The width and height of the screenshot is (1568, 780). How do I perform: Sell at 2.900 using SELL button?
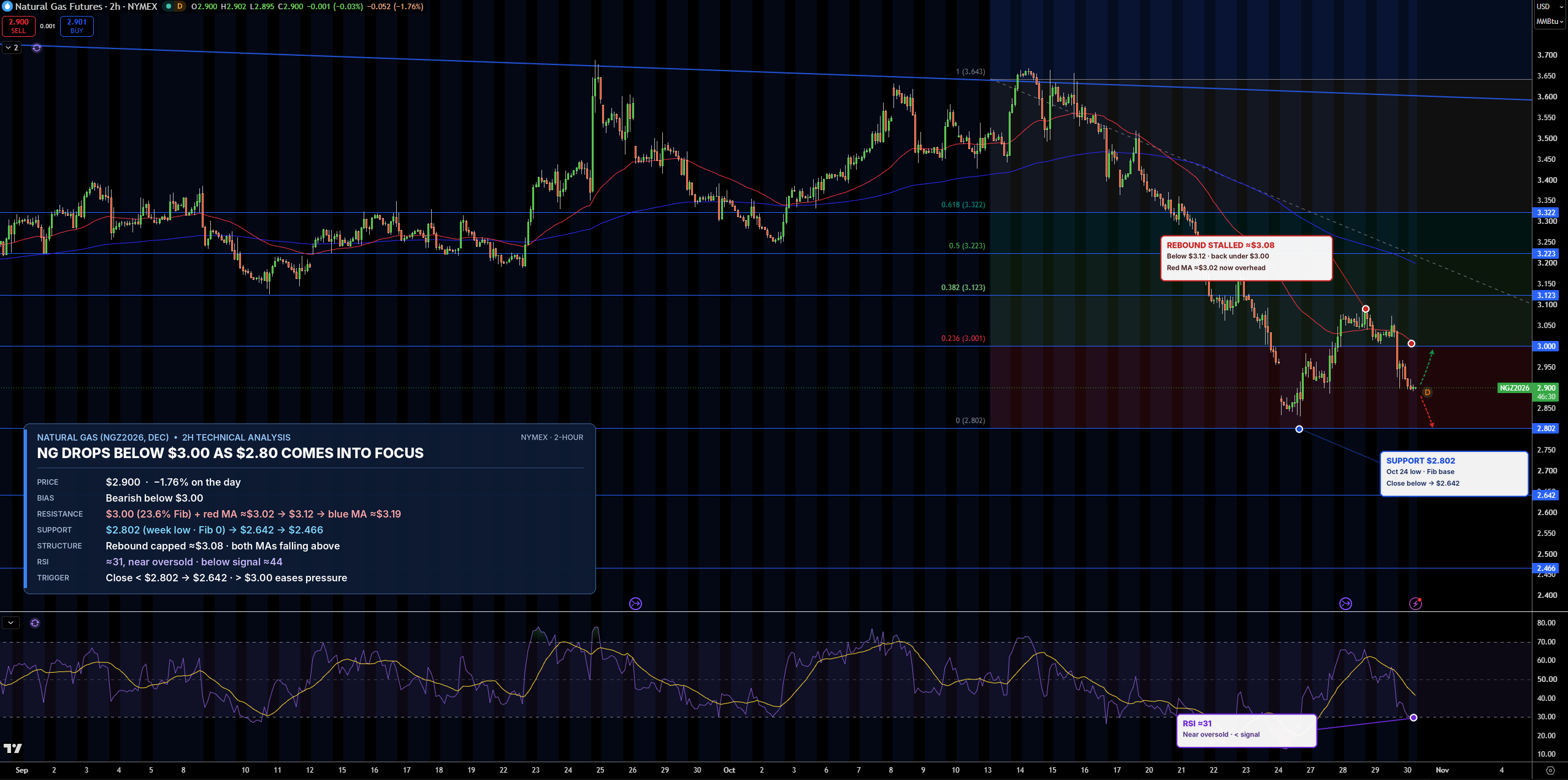18,26
